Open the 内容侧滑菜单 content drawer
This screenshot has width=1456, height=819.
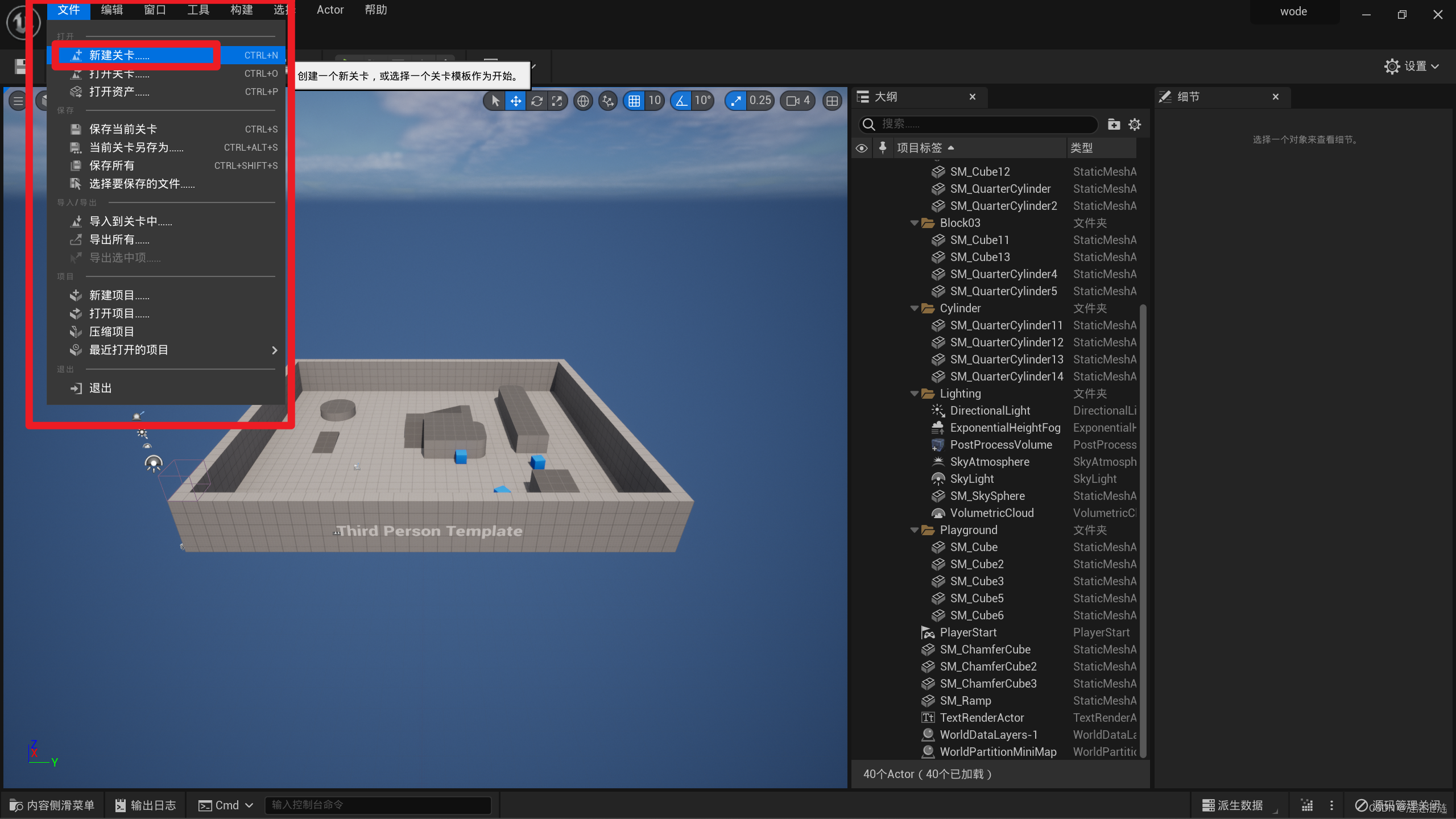point(52,805)
